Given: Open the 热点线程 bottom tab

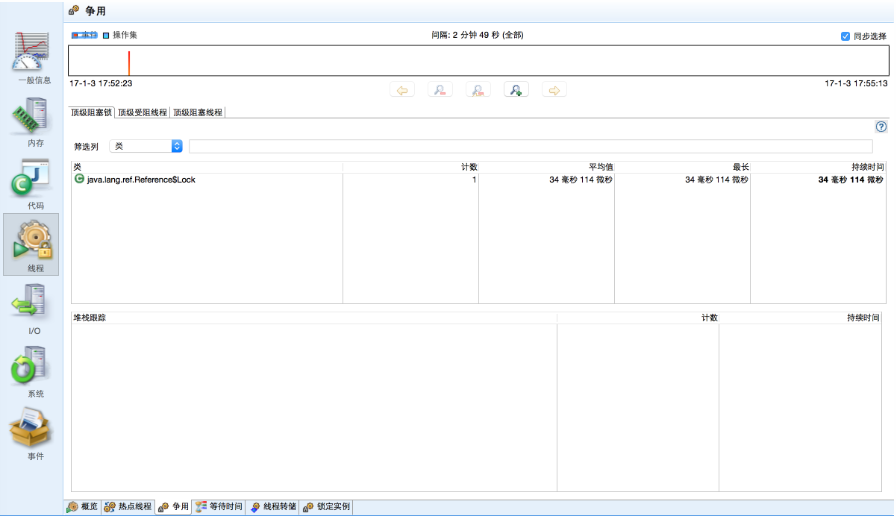Looking at the screenshot, I should pos(128,507).
